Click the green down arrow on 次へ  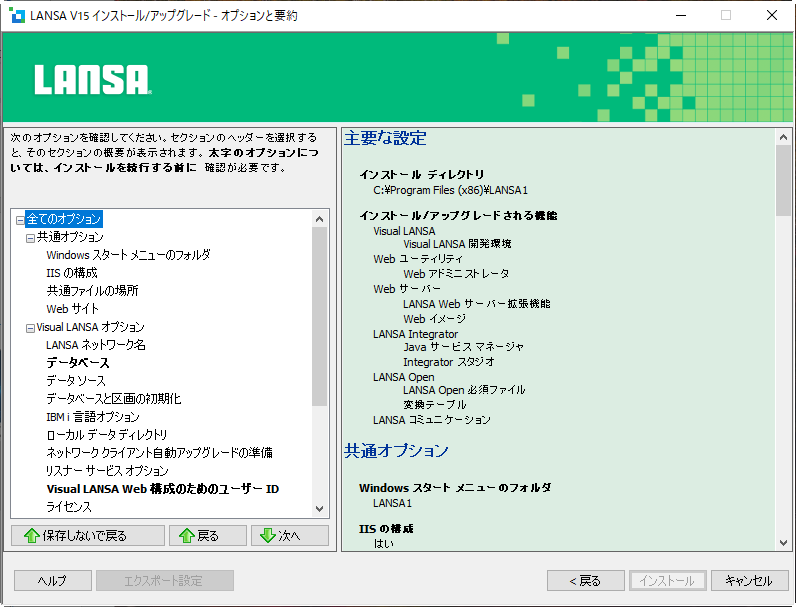tap(268, 535)
